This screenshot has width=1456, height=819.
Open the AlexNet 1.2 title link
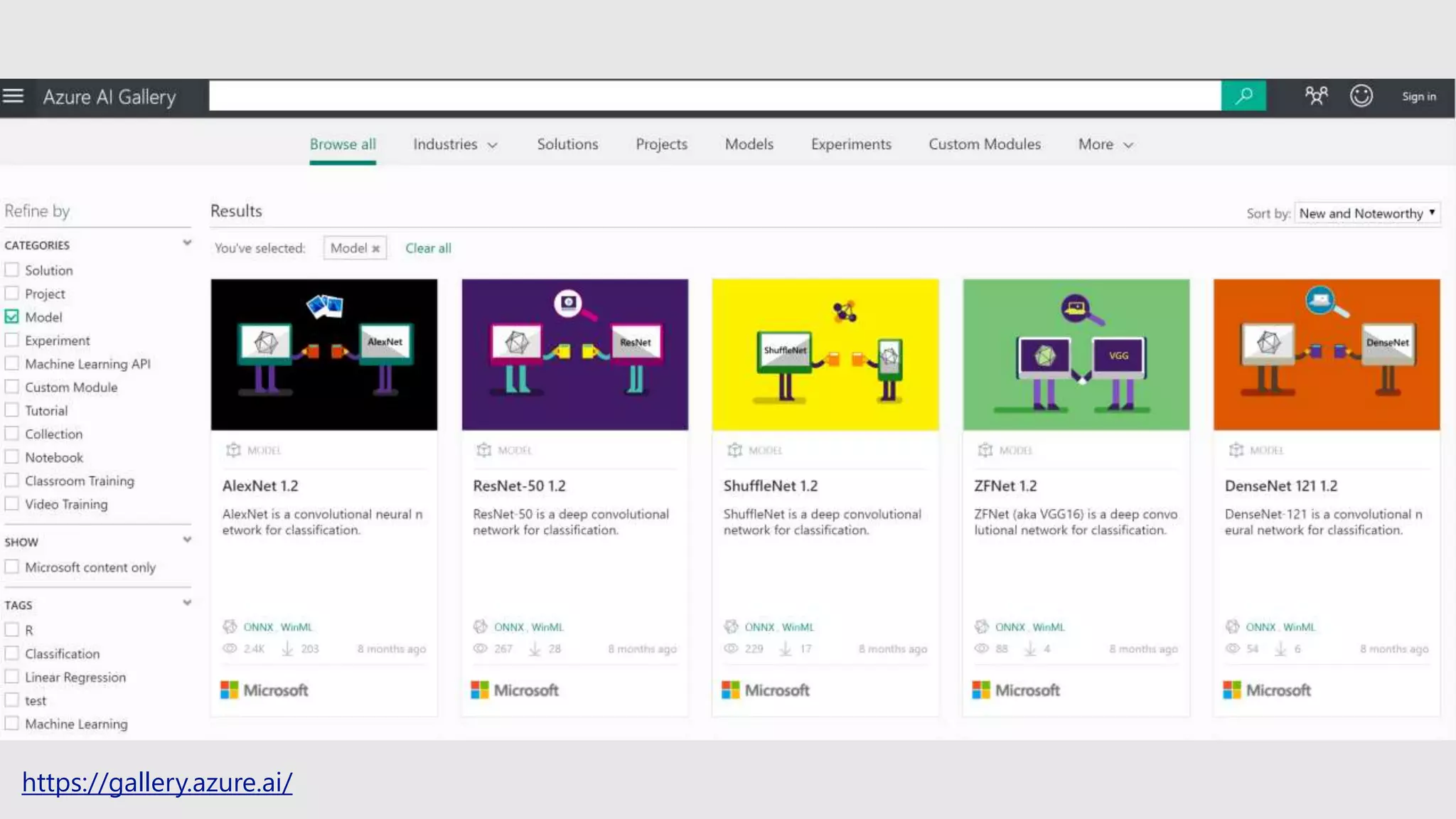pyautogui.click(x=260, y=486)
